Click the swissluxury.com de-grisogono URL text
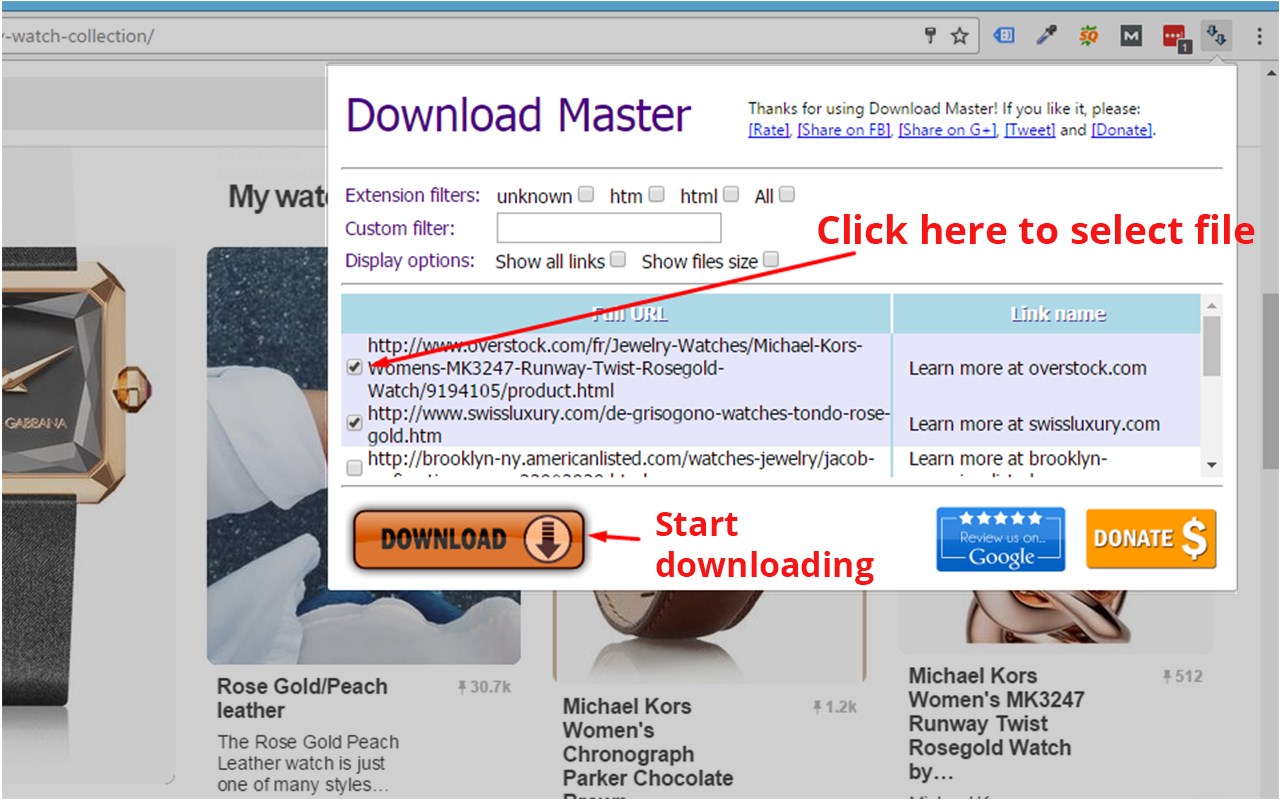The image size is (1280, 800). click(x=627, y=424)
